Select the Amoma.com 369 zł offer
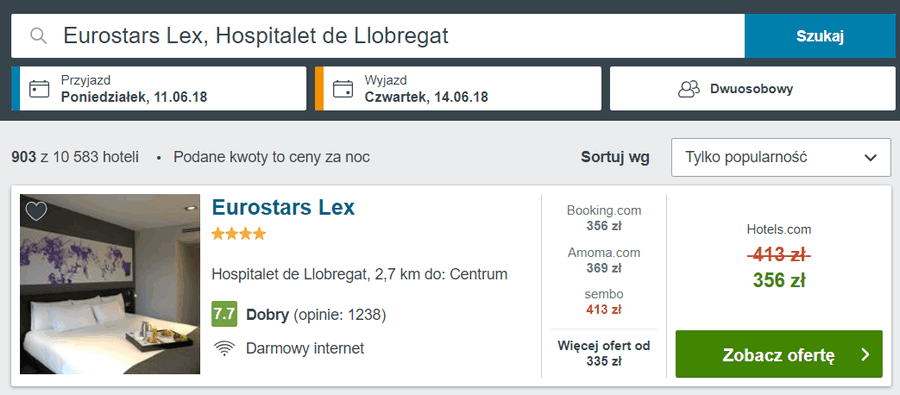This screenshot has width=900, height=395. click(604, 260)
